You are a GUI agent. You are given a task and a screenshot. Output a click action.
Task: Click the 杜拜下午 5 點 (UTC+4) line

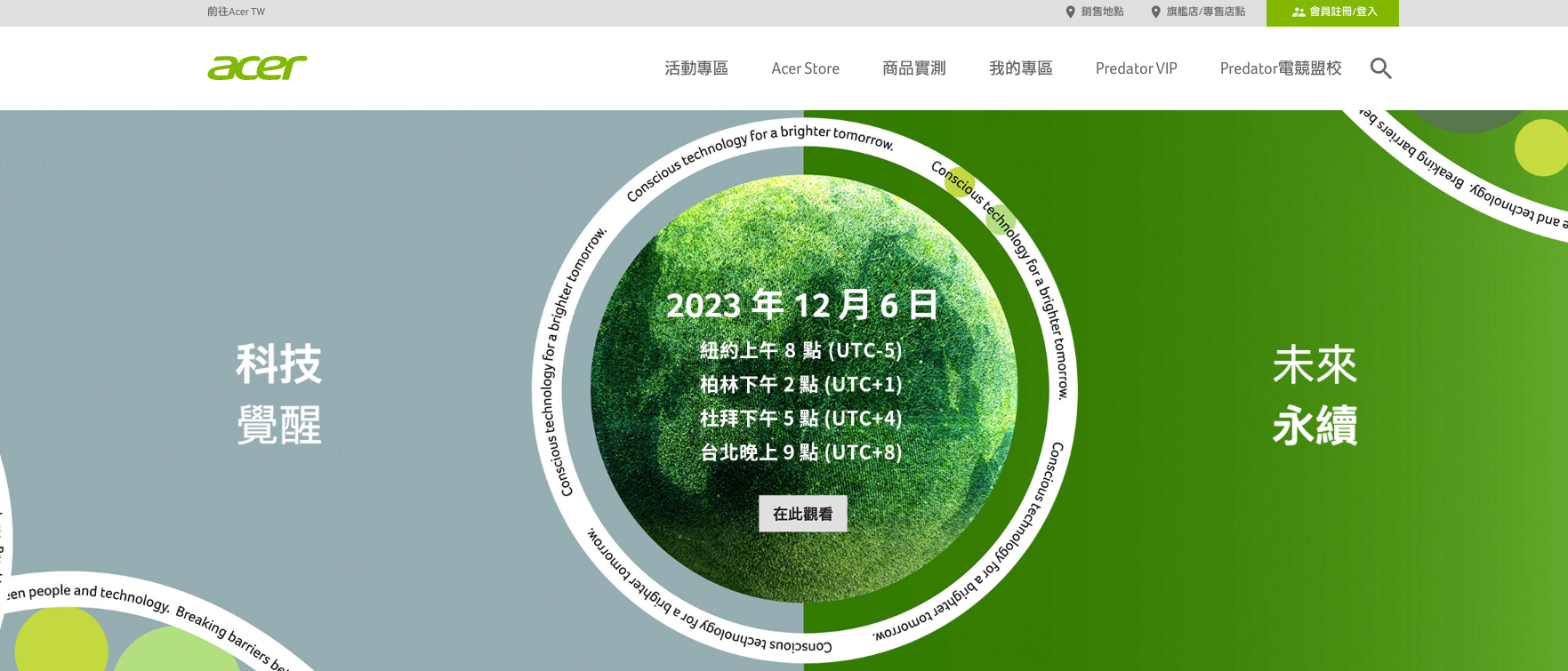pyautogui.click(x=801, y=418)
